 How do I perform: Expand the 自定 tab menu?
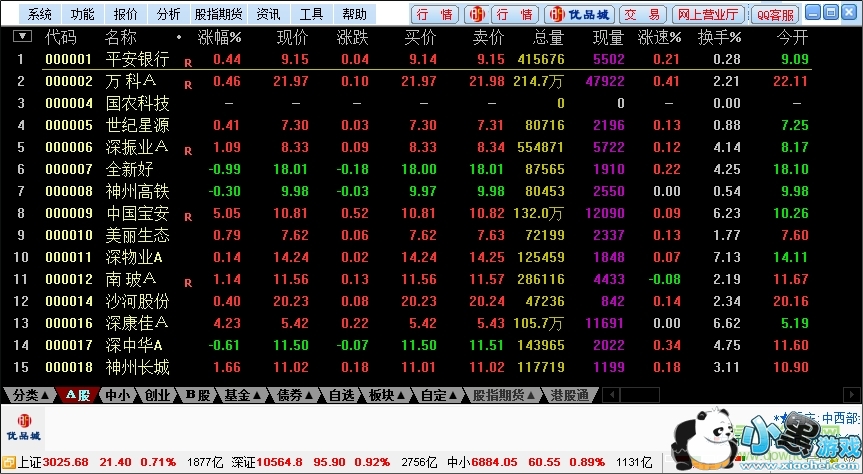[439, 395]
